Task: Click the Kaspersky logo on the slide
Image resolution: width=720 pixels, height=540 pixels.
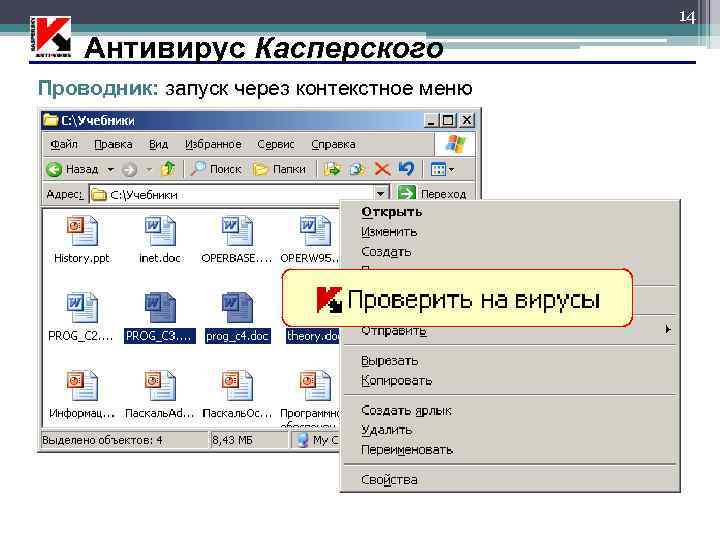Action: tap(51, 37)
